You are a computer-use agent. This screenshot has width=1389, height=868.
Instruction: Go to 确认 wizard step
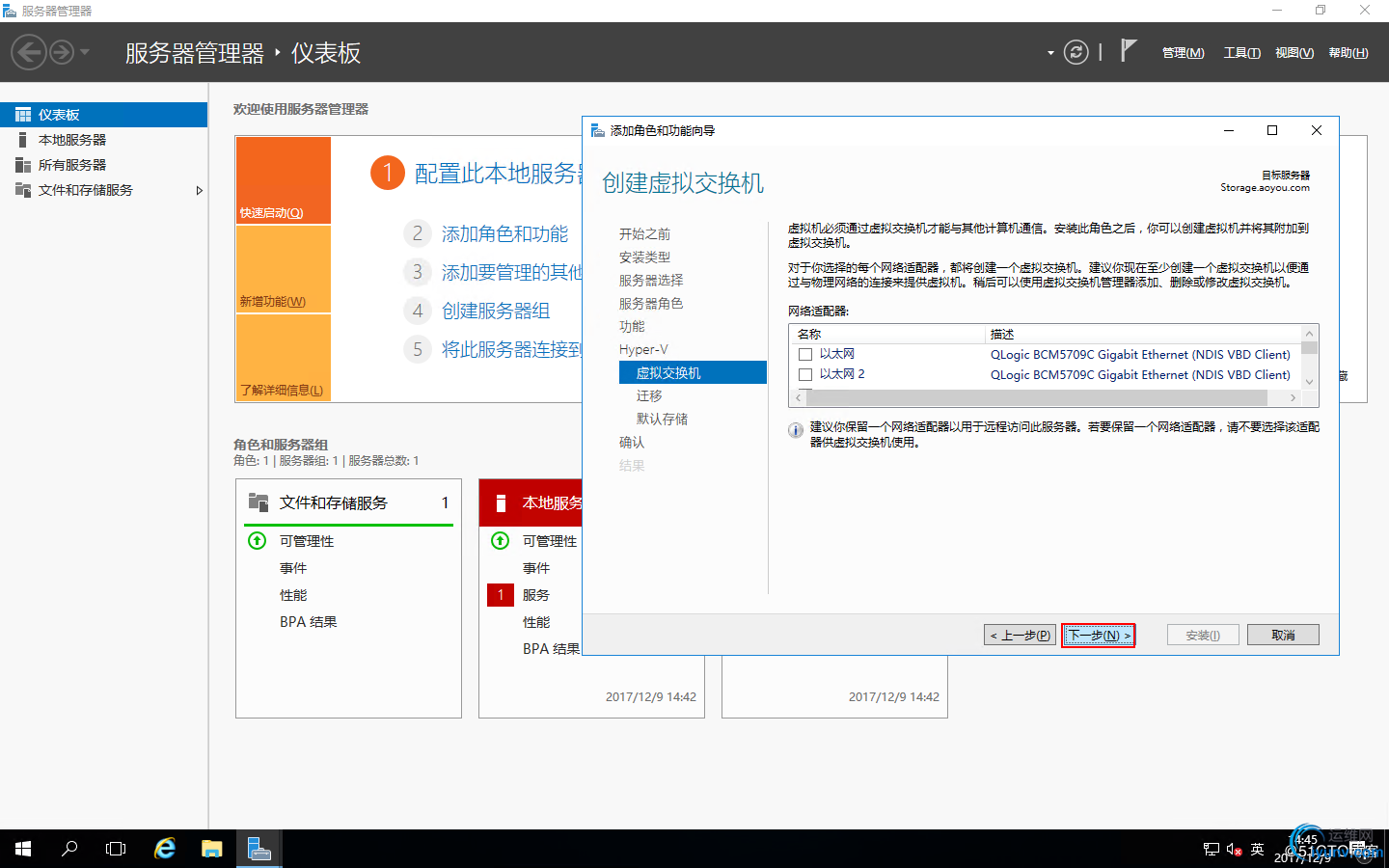(x=632, y=443)
